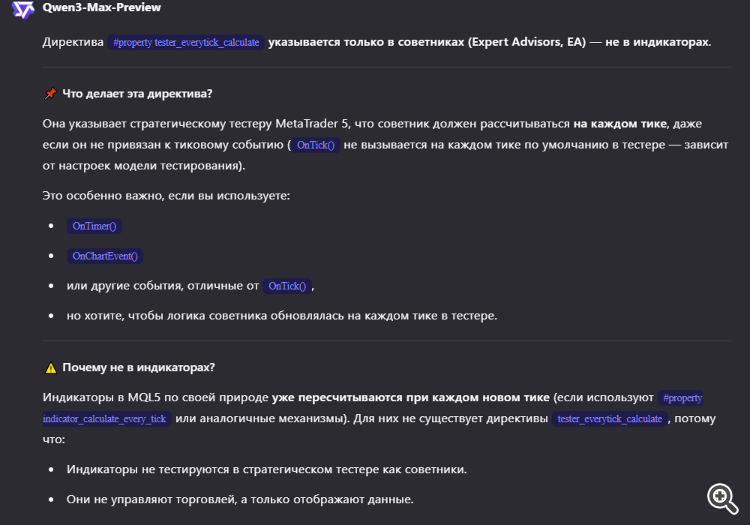Click "tester_everytick_calculate" chip in the last paragraph

pyautogui.click(x=610, y=419)
